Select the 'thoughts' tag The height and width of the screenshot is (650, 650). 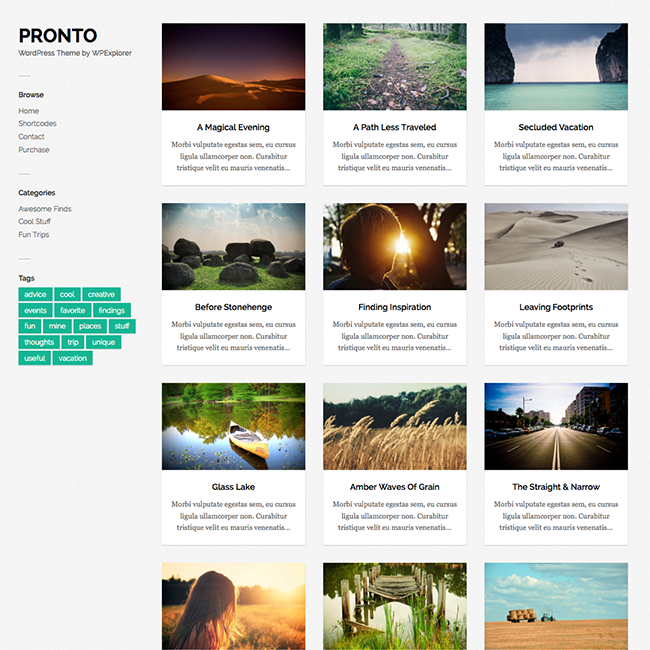(x=39, y=342)
